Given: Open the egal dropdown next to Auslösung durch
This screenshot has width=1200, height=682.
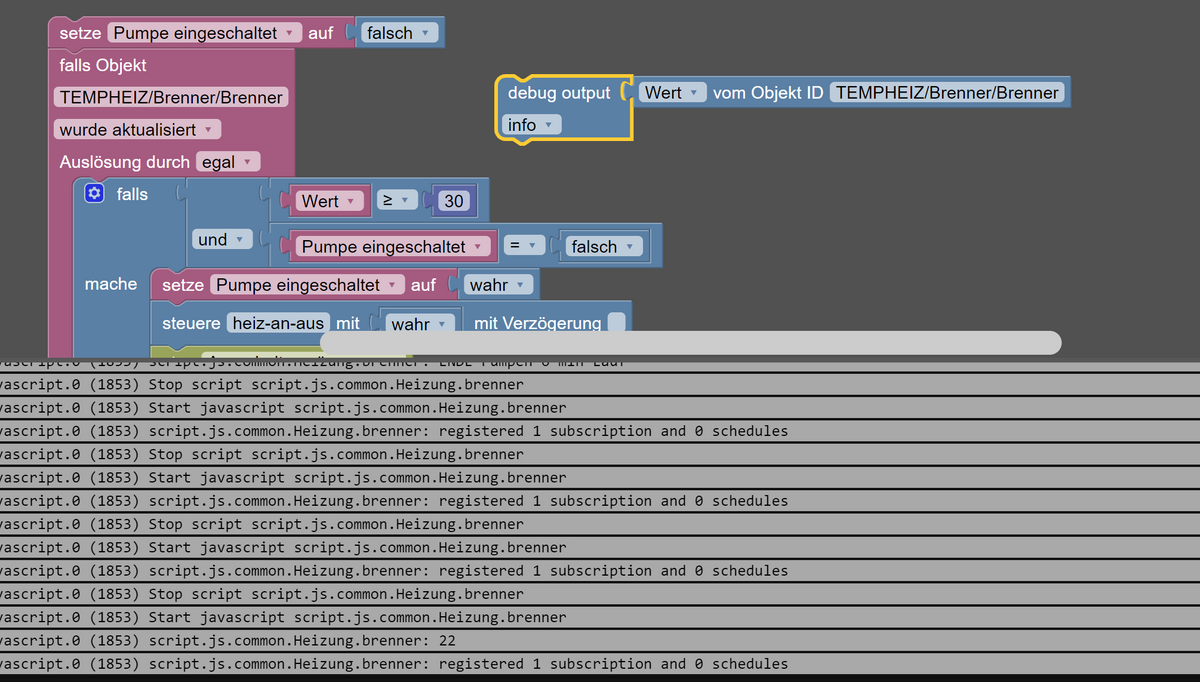Looking at the screenshot, I should tap(228, 162).
